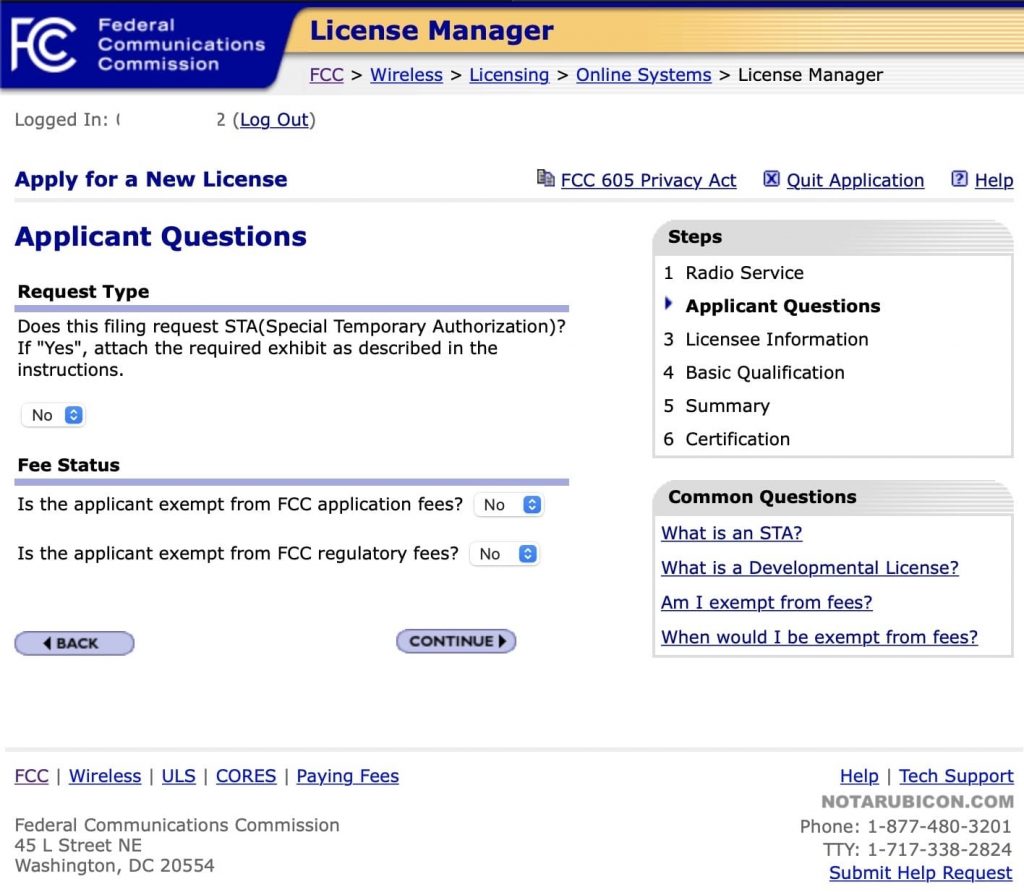This screenshot has width=1024, height=892.
Task: Click the 'Applicant Questions' page heading
Action: click(161, 236)
